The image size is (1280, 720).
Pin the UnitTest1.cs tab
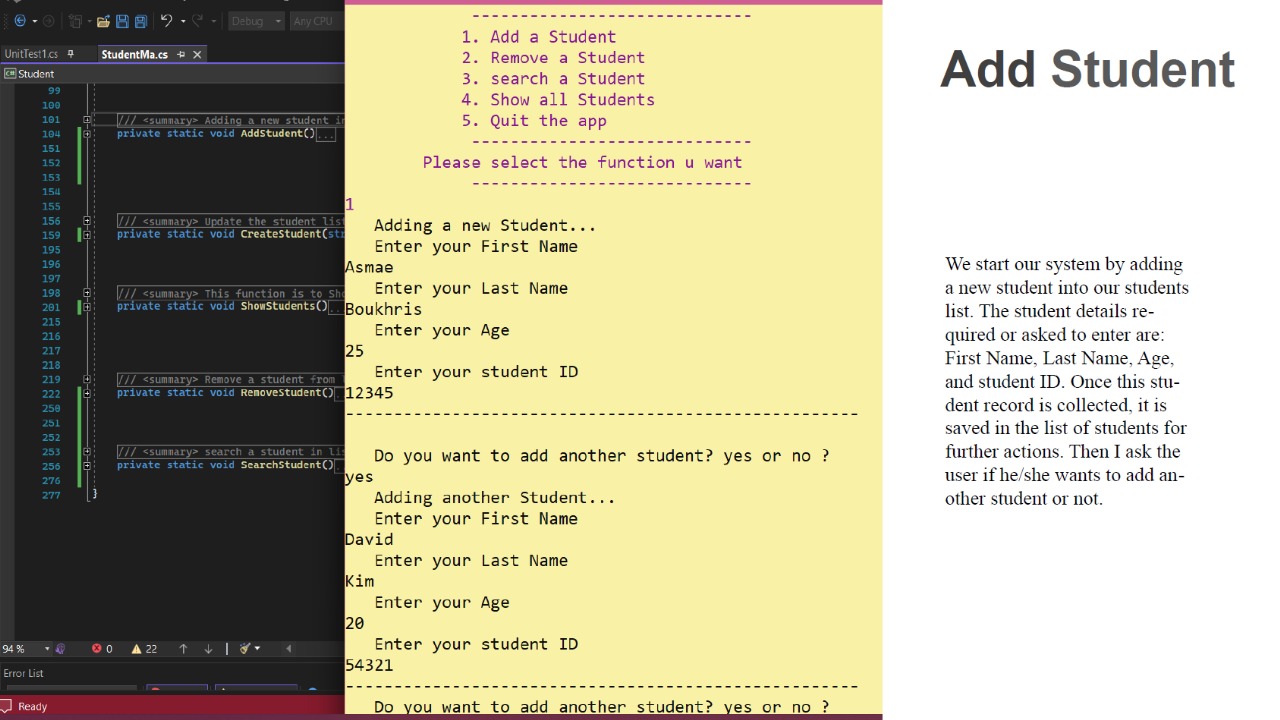pyautogui.click(x=70, y=54)
